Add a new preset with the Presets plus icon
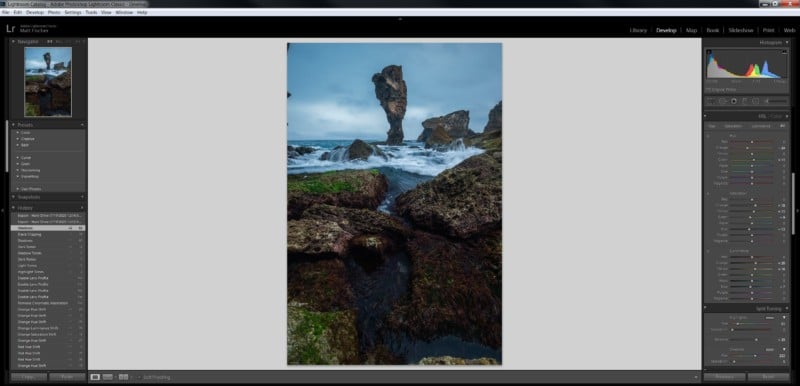Image resolution: width=800 pixels, height=386 pixels. [x=82, y=125]
